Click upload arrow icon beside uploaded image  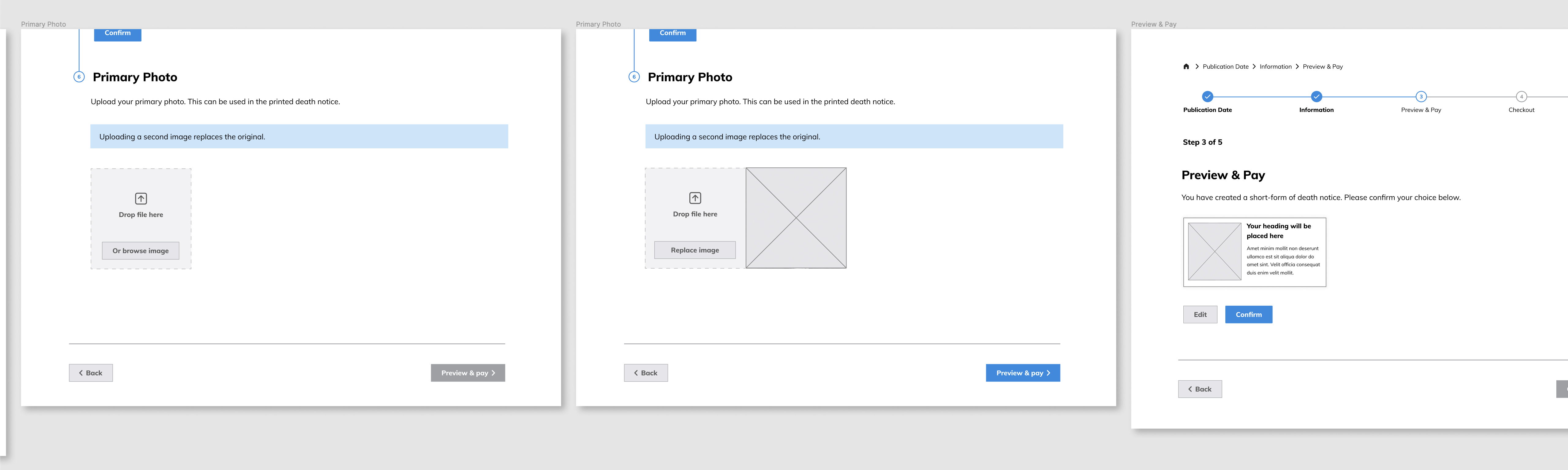pos(695,198)
